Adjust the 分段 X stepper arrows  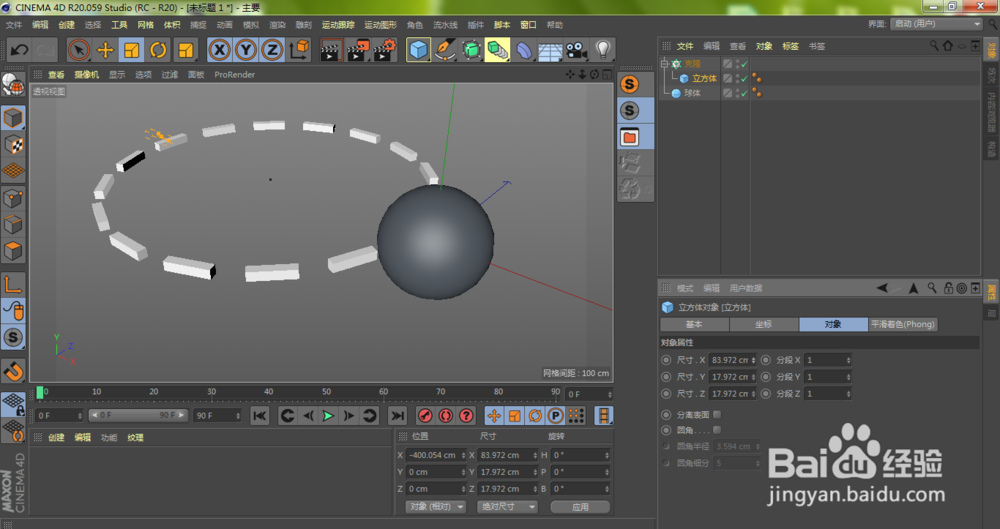pyautogui.click(x=848, y=360)
